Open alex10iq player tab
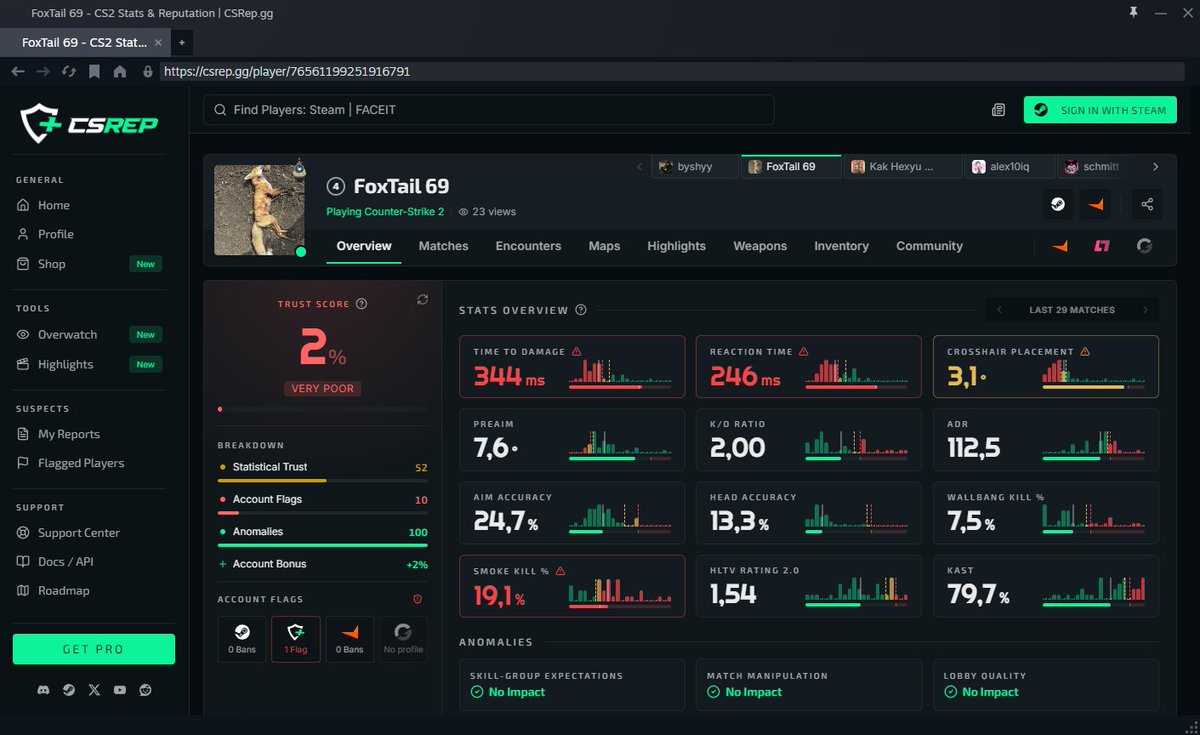The image size is (1200, 735). (x=1008, y=167)
